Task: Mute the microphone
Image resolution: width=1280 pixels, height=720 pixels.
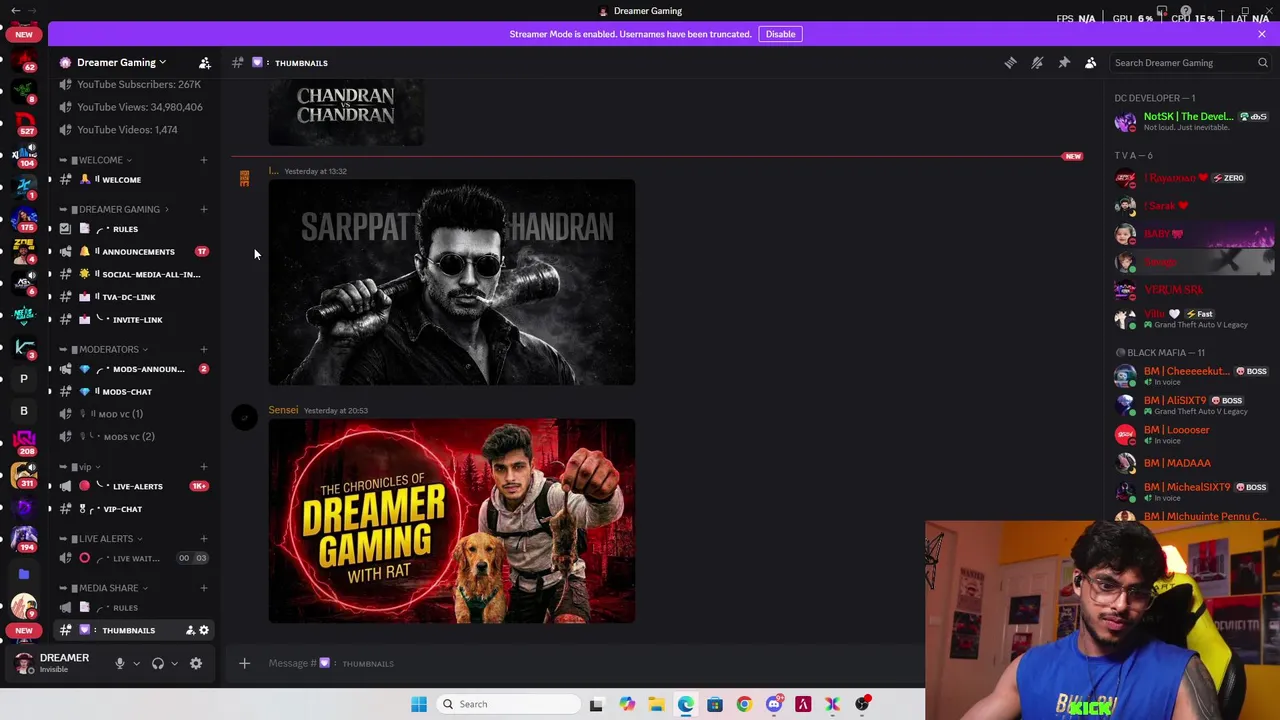Action: coord(119,663)
